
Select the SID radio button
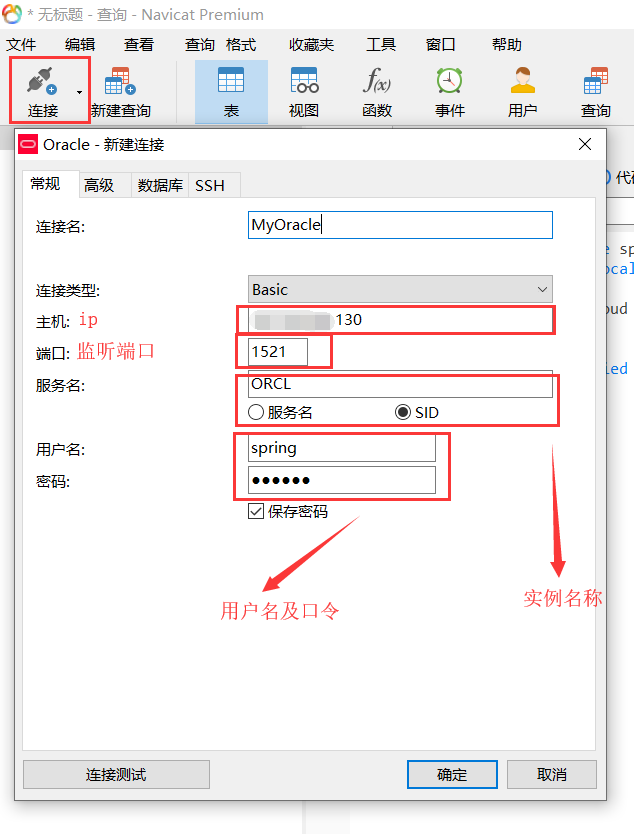[x=403, y=412]
